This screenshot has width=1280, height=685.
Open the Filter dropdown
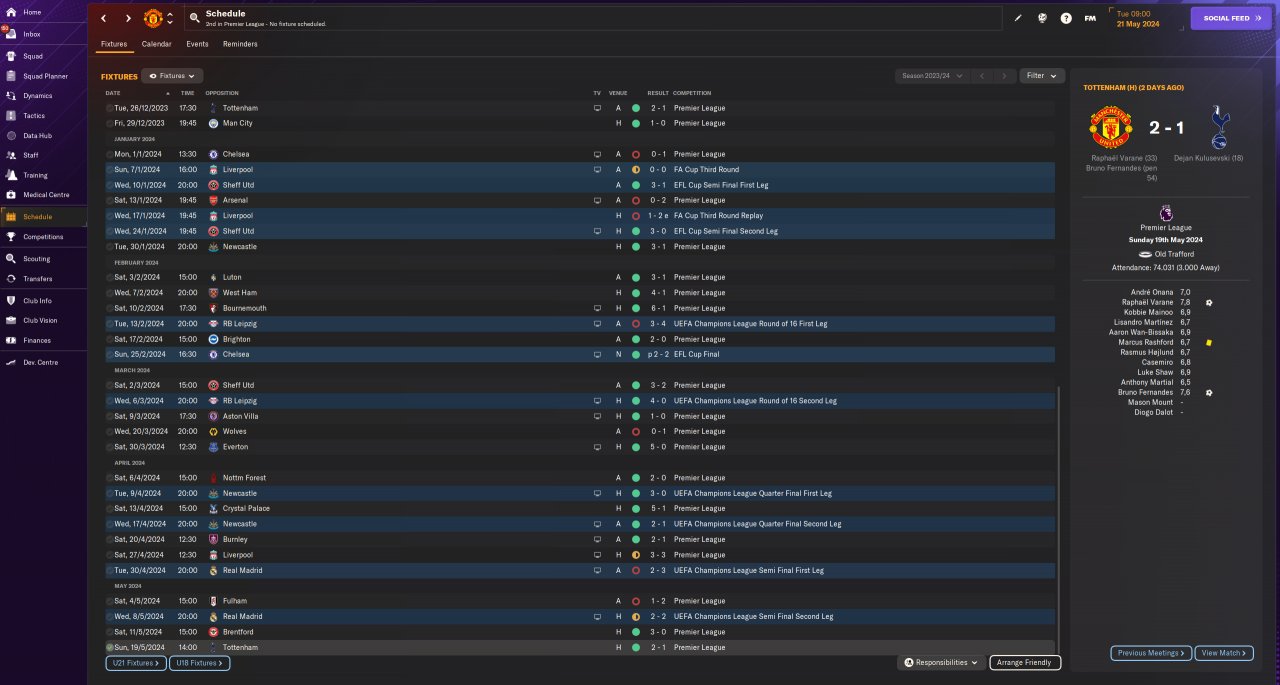[x=1042, y=76]
